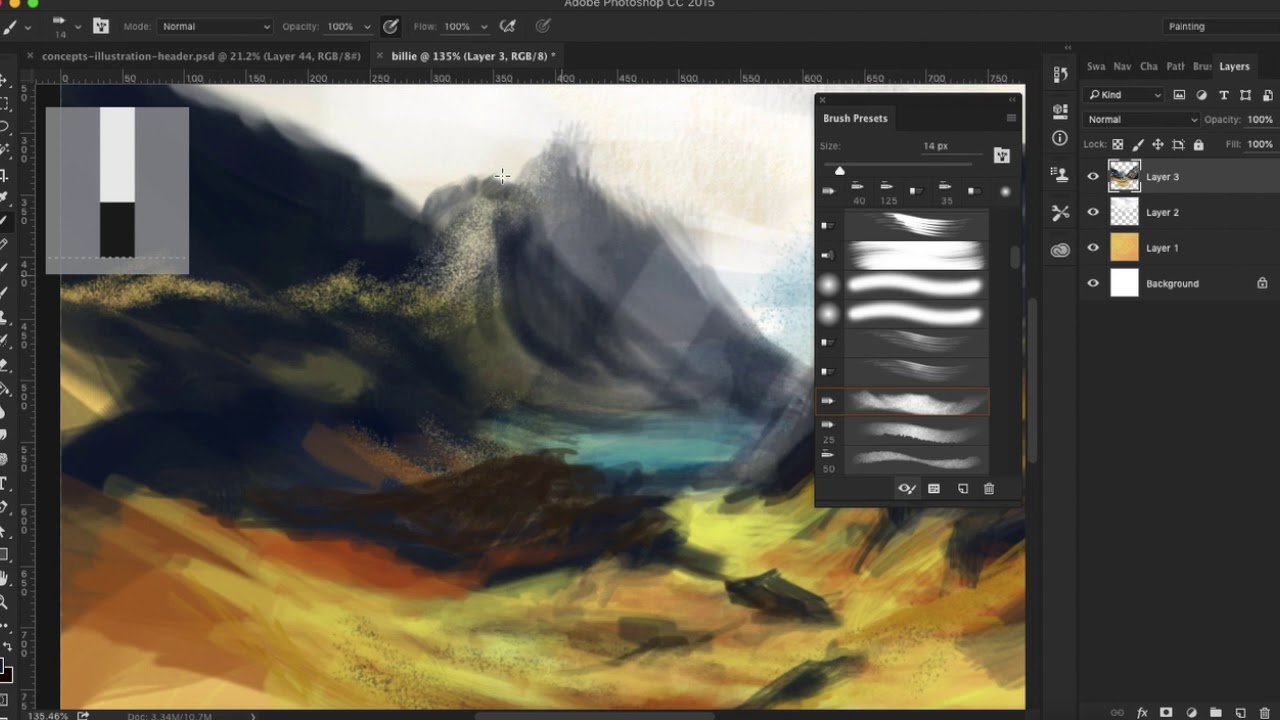
Task: Click the brush Size slider handle
Action: point(839,171)
